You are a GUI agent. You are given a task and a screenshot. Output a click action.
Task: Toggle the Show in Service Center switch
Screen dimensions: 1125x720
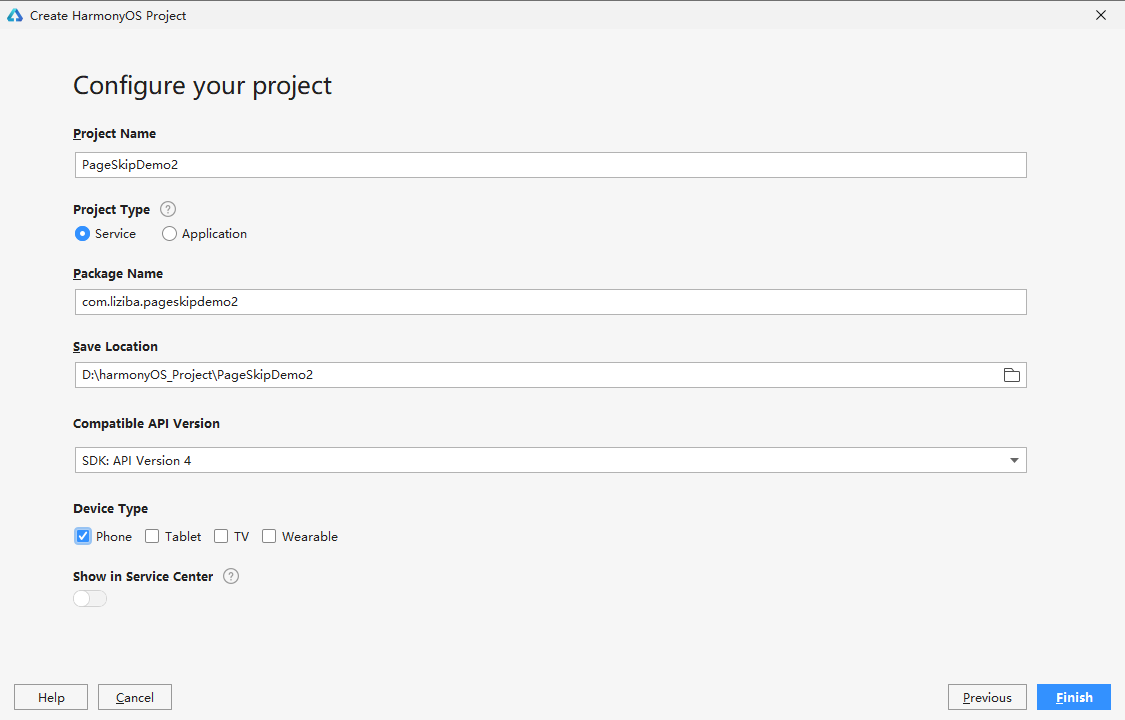click(x=90, y=598)
